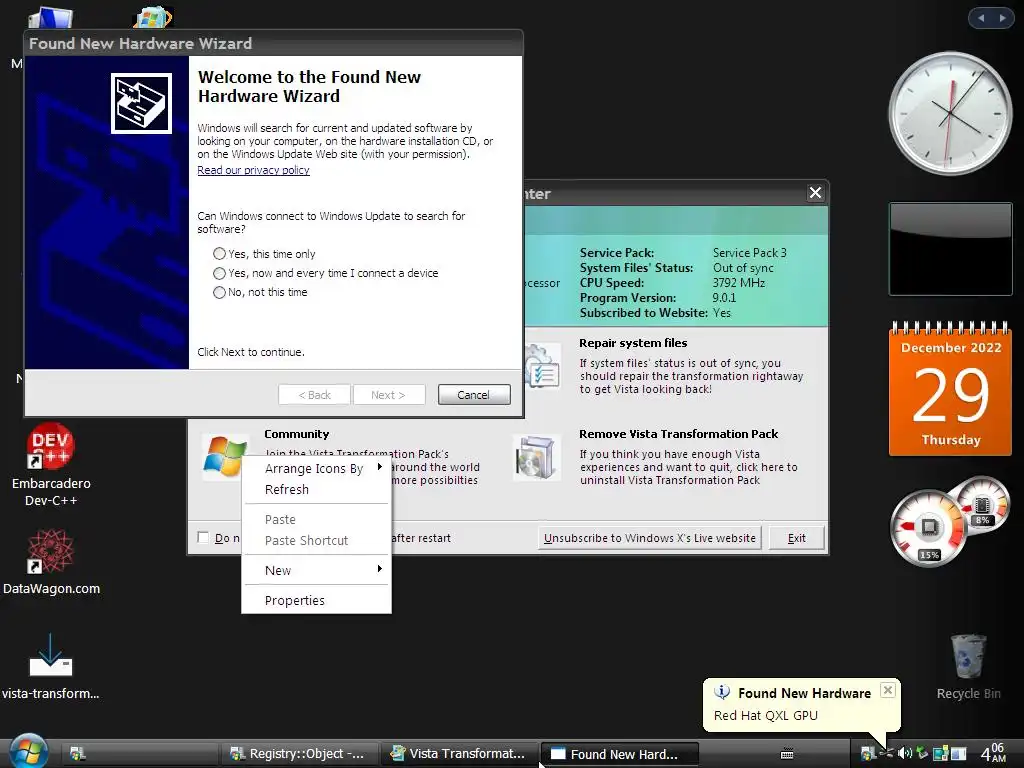
Task: Click the Repair system files heading
Action: (633, 343)
